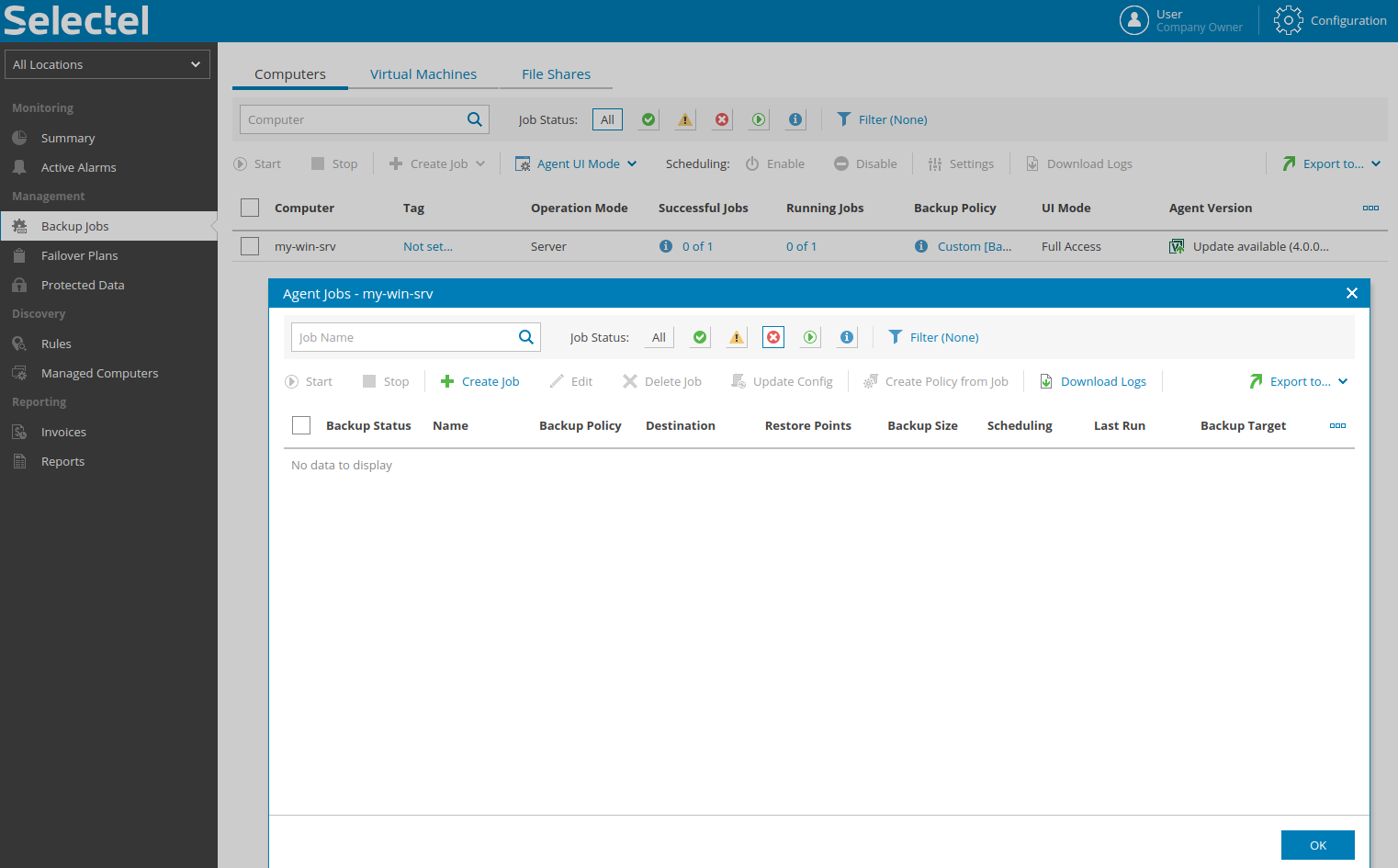Expand Export to... in Computers toolbar
1398x868 pixels.
pyautogui.click(x=1332, y=163)
